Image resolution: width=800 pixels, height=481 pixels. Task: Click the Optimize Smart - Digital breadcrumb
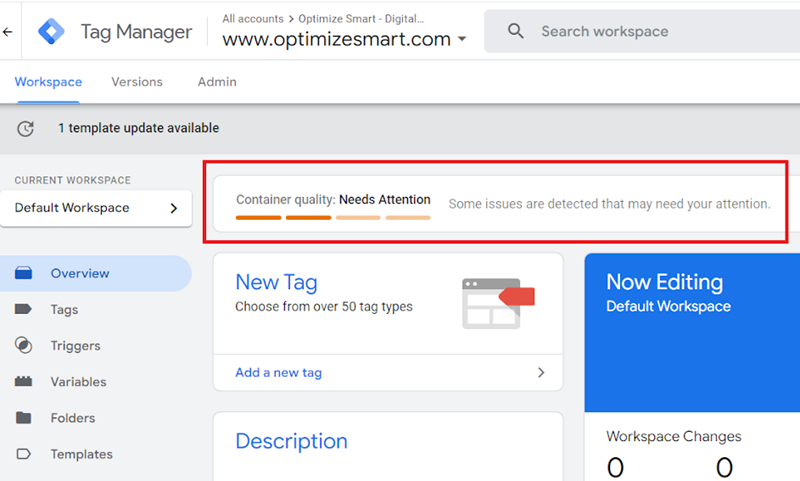click(361, 19)
